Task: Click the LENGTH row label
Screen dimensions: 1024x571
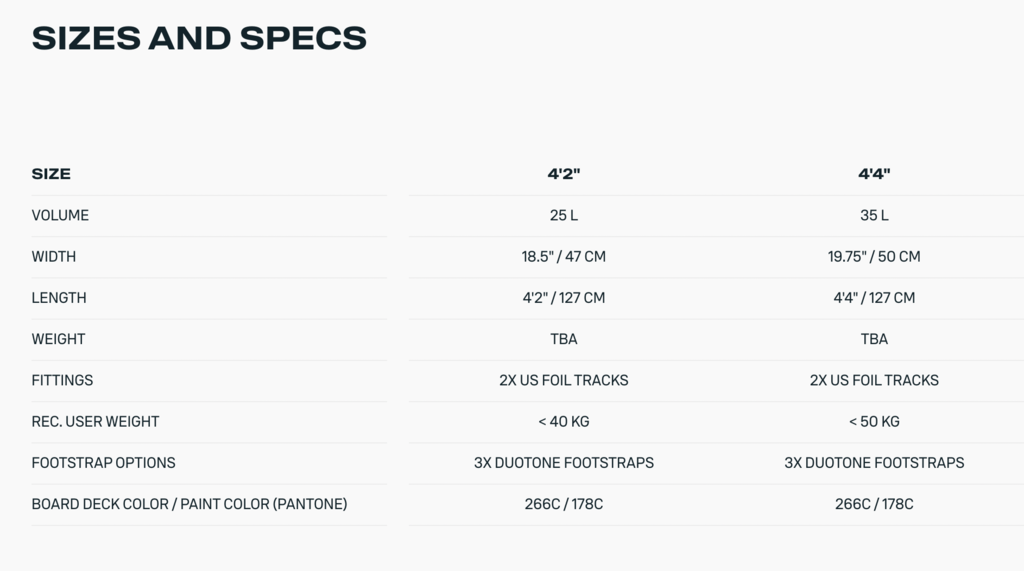Action: coord(59,298)
